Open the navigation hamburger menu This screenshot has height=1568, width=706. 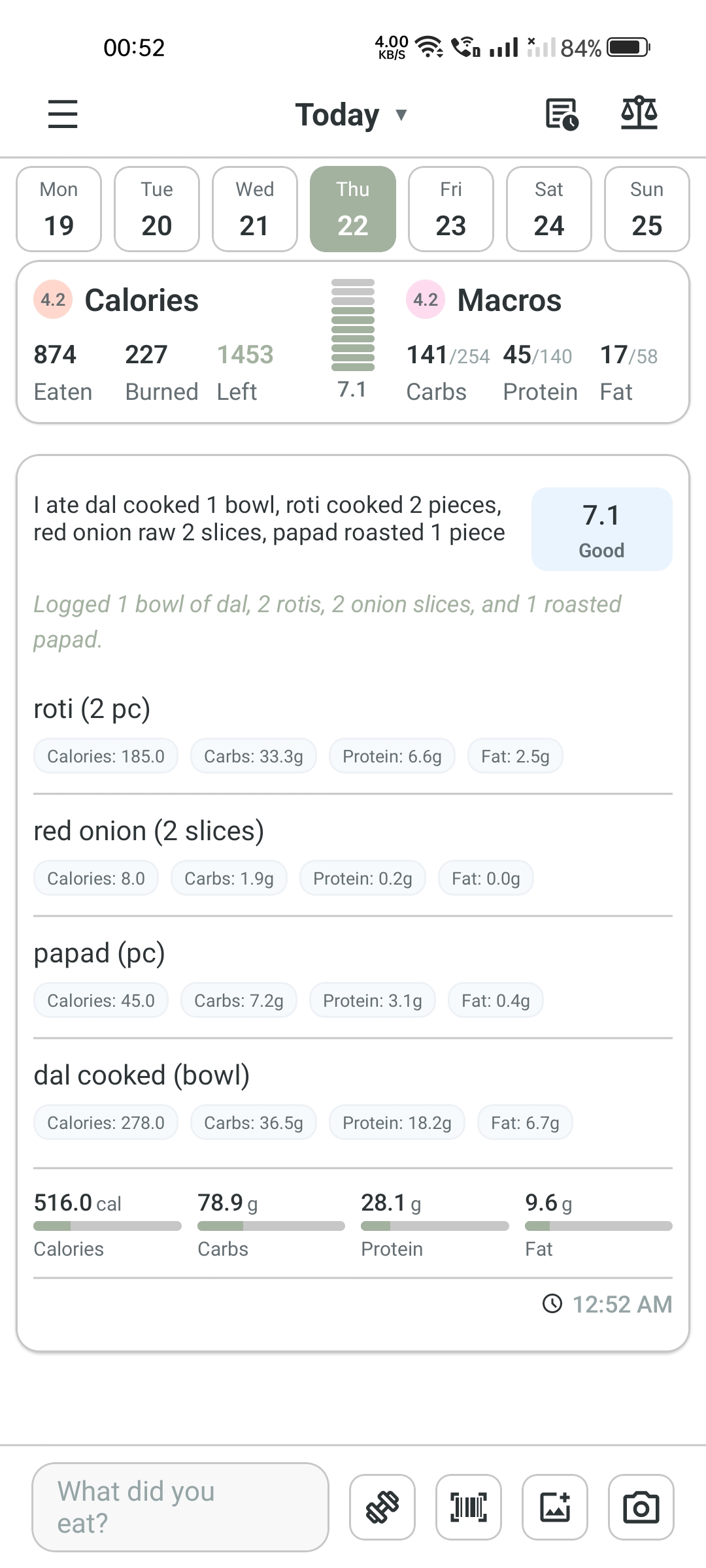pyautogui.click(x=62, y=114)
